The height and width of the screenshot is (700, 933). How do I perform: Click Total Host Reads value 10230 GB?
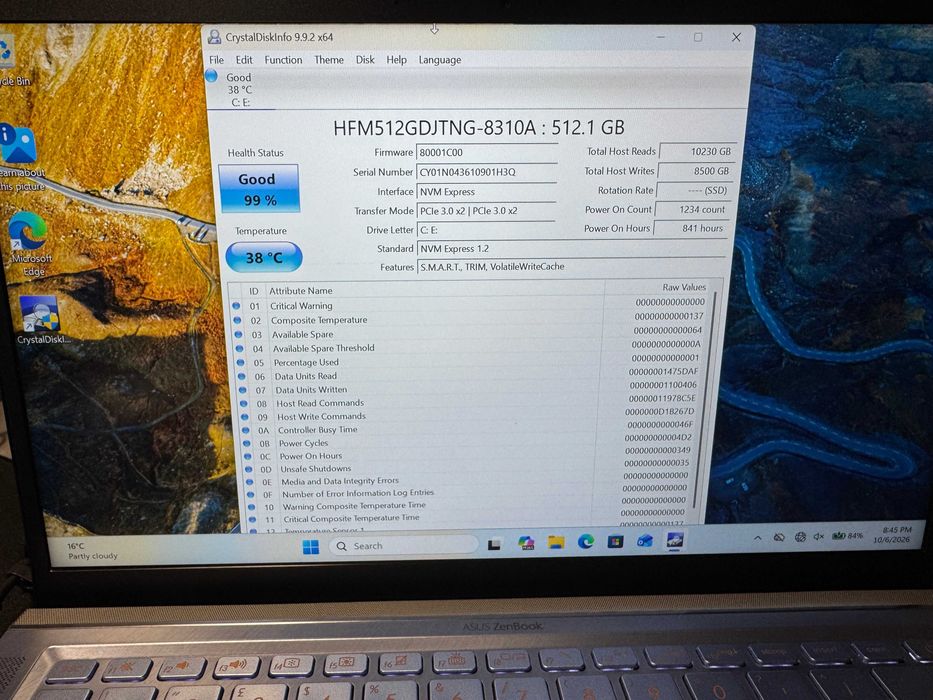point(698,151)
